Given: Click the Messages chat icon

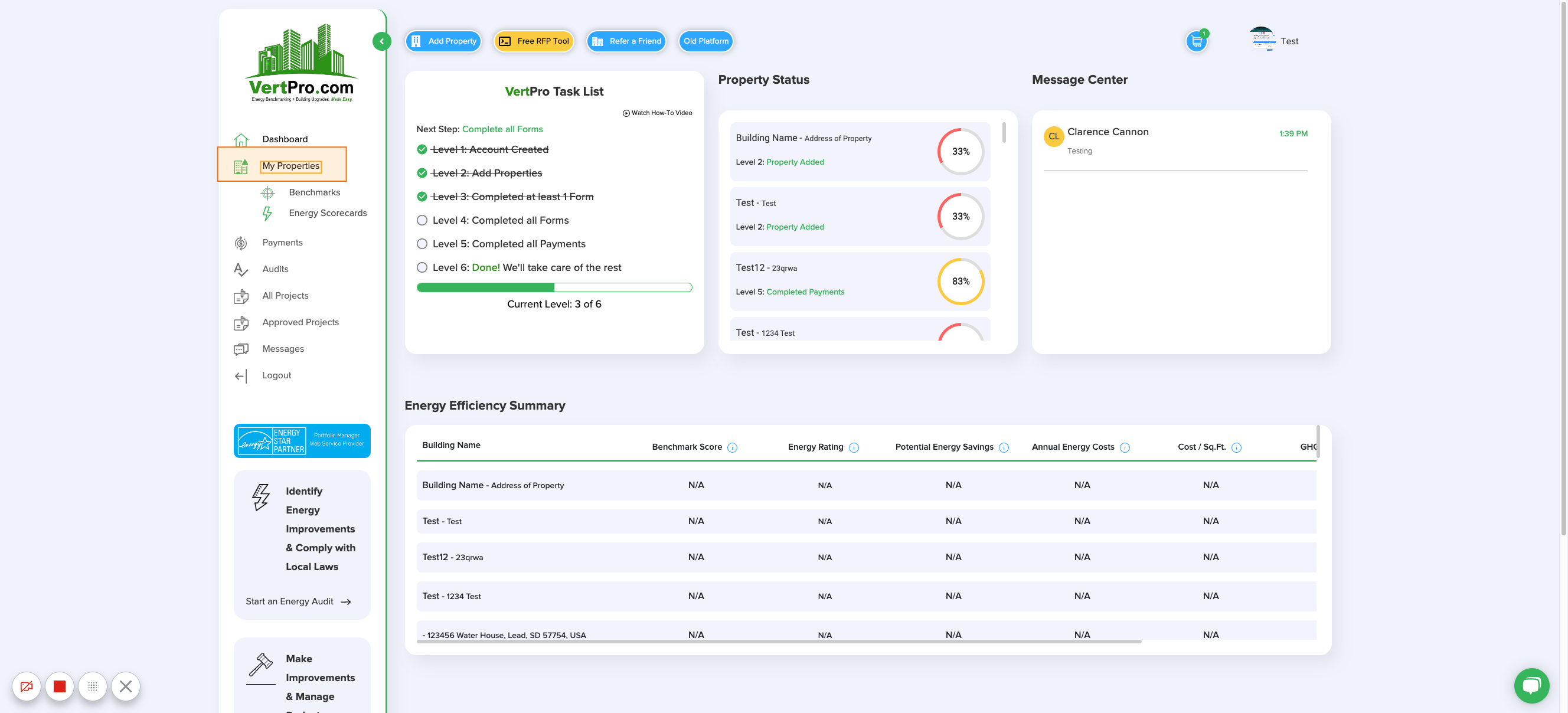Looking at the screenshot, I should [241, 349].
